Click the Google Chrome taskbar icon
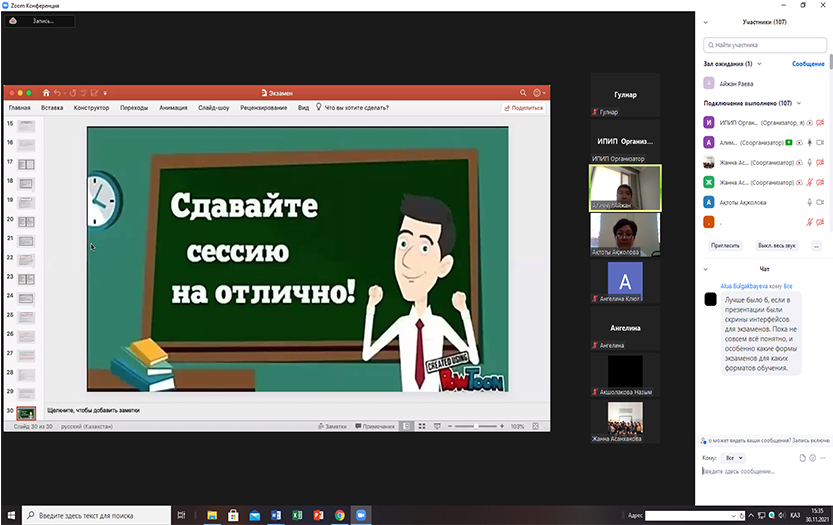This screenshot has height=525, width=833. [x=340, y=515]
